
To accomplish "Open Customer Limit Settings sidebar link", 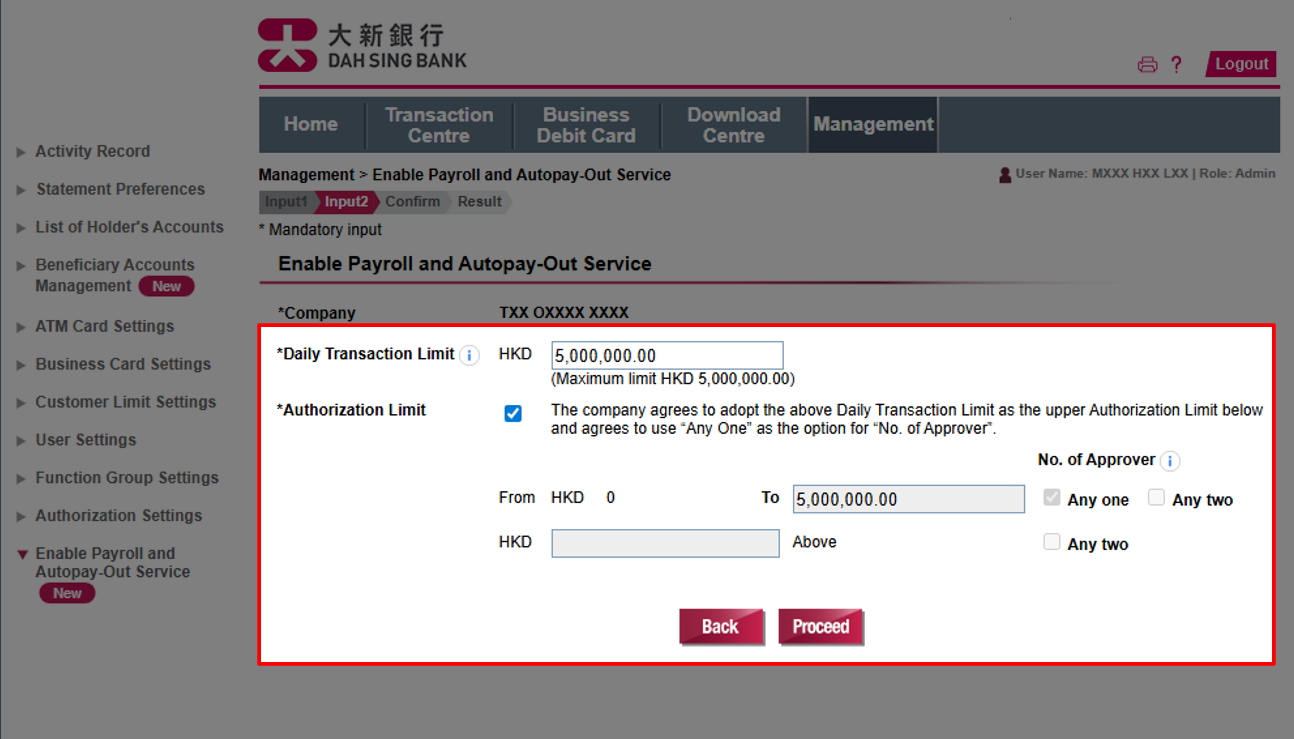I will (x=126, y=402).
